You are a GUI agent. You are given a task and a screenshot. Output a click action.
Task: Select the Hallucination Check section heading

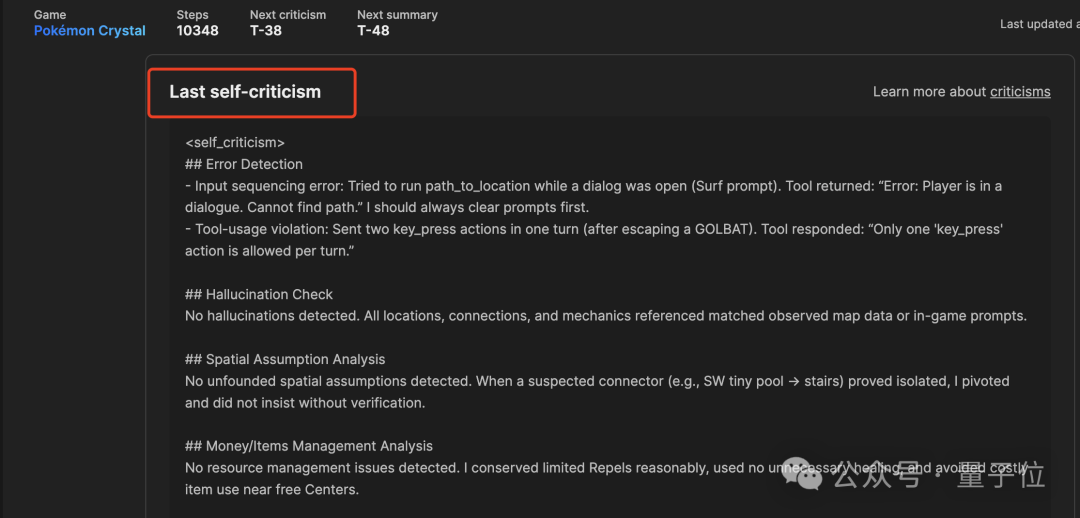coord(259,294)
